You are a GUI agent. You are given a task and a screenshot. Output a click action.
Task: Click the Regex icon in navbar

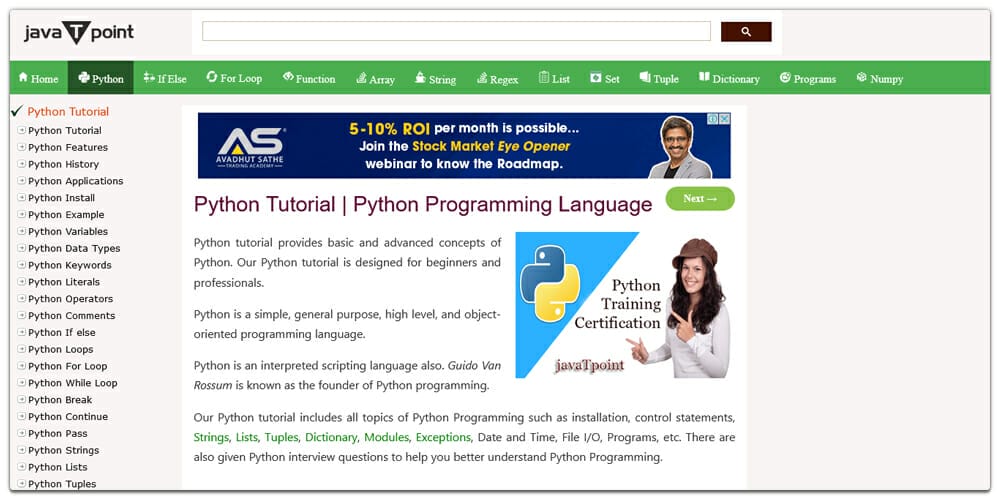point(482,77)
